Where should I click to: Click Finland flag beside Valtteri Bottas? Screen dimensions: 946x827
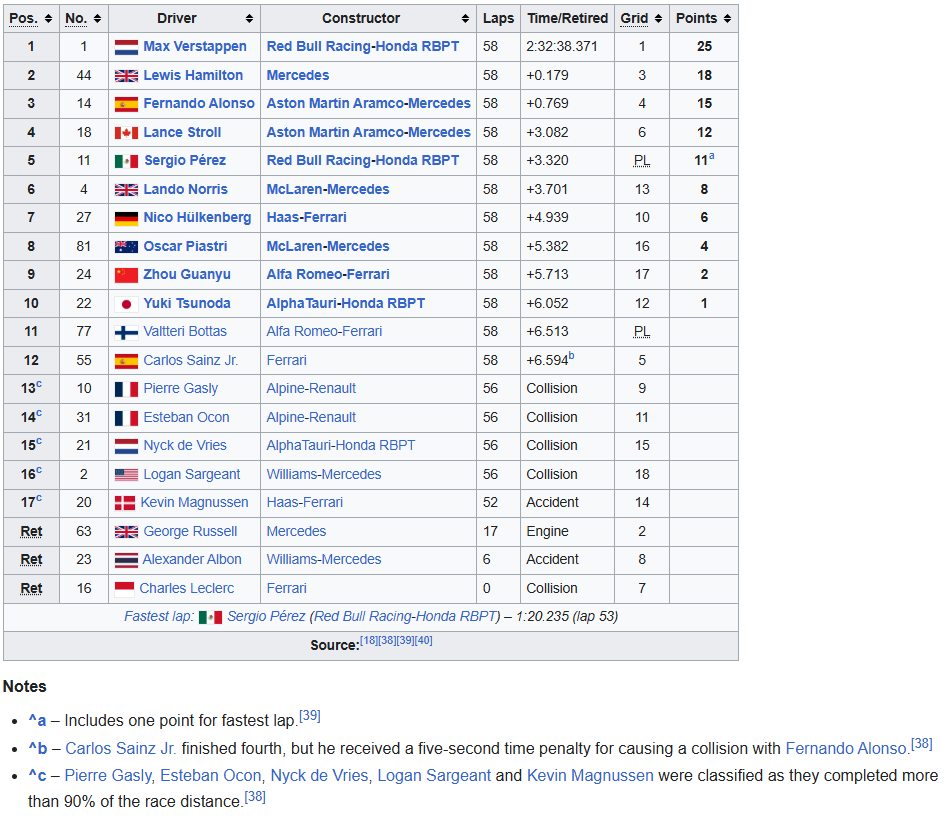point(126,332)
